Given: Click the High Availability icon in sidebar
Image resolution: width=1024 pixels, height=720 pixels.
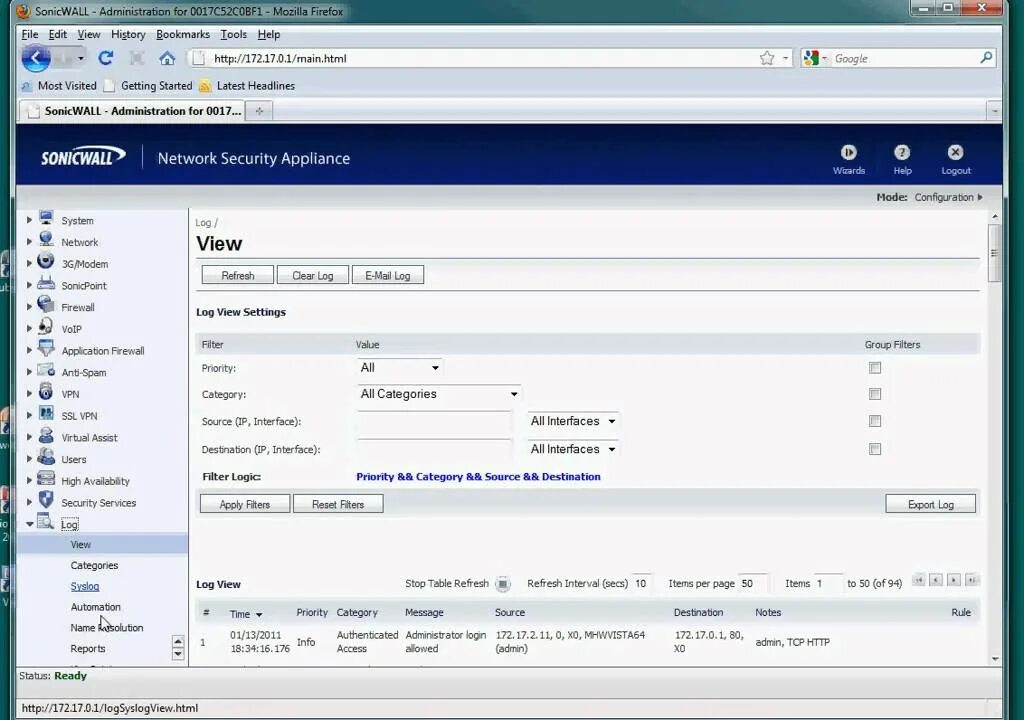Looking at the screenshot, I should (x=46, y=478).
